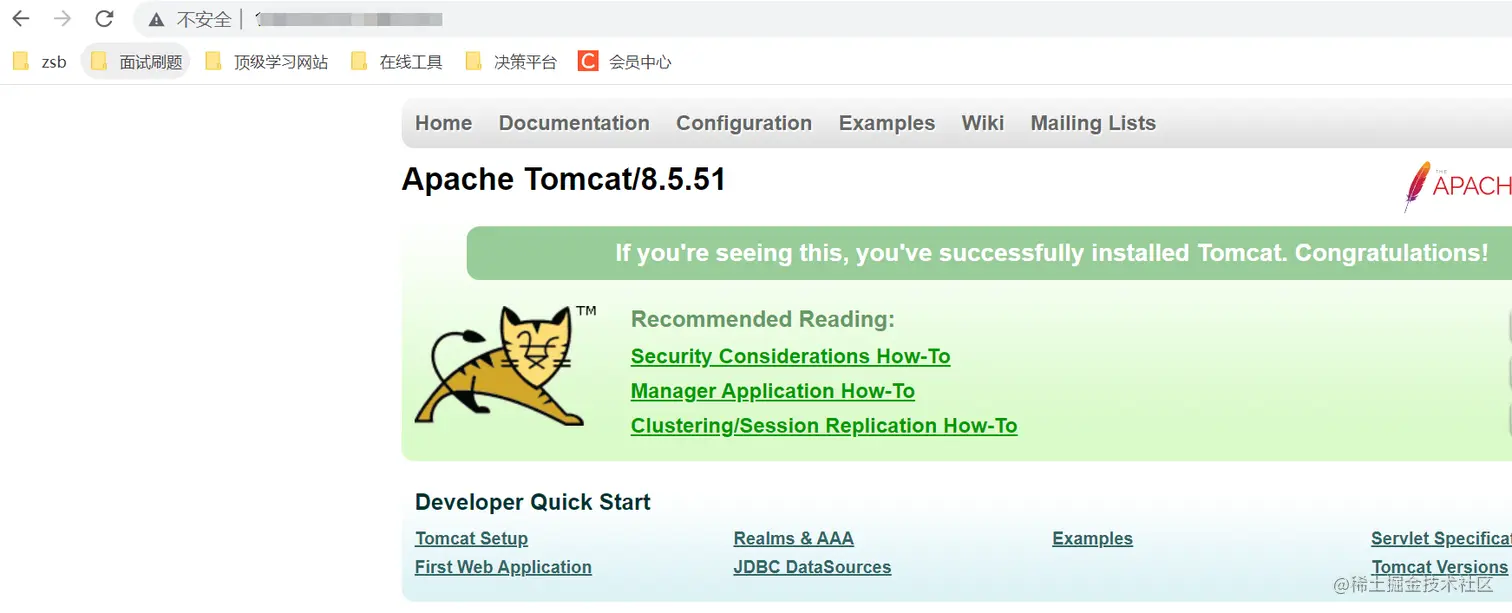The width and height of the screenshot is (1512, 613).
Task: Open the Documentation nav item
Action: tap(574, 123)
